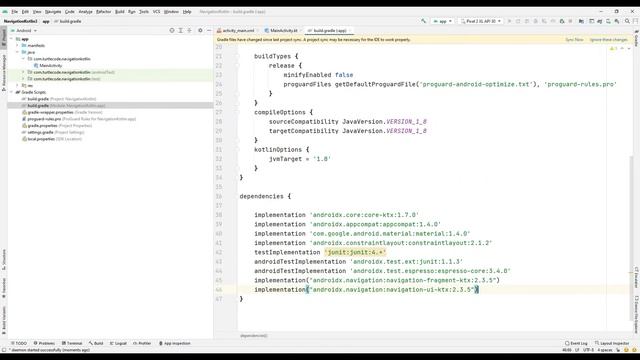The image size is (640, 360).
Task: Click the Run app play icon
Action: 509,21
